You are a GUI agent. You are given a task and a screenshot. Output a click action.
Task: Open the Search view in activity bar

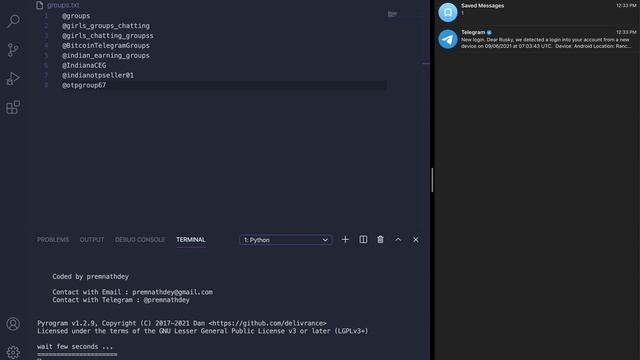(x=13, y=20)
